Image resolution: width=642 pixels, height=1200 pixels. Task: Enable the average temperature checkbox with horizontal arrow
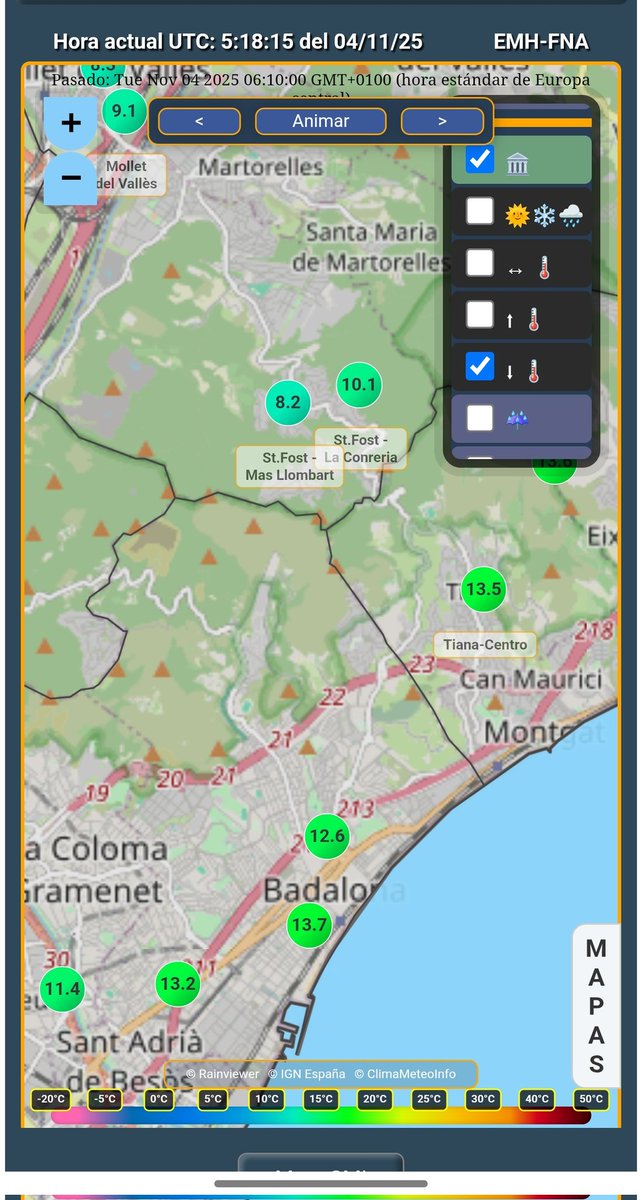pos(480,263)
